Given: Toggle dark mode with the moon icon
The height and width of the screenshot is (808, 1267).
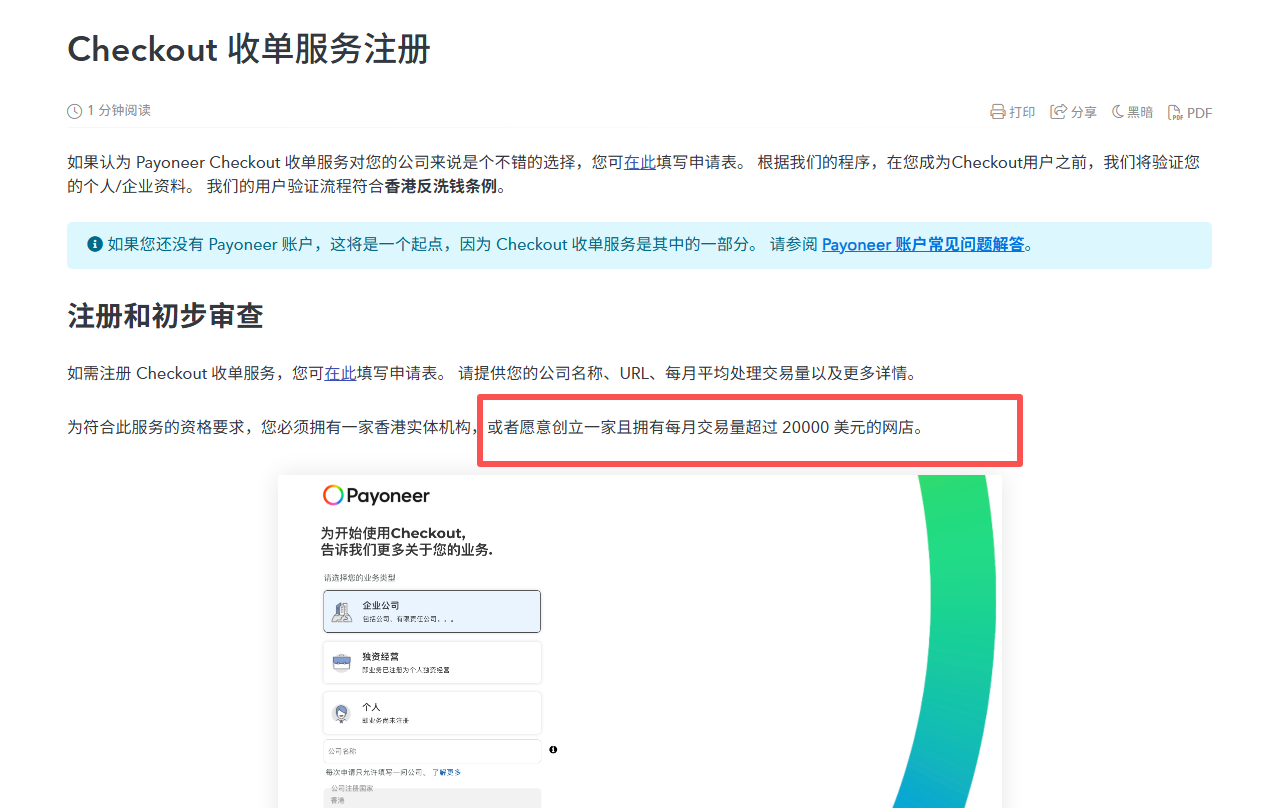Looking at the screenshot, I should click(1118, 112).
